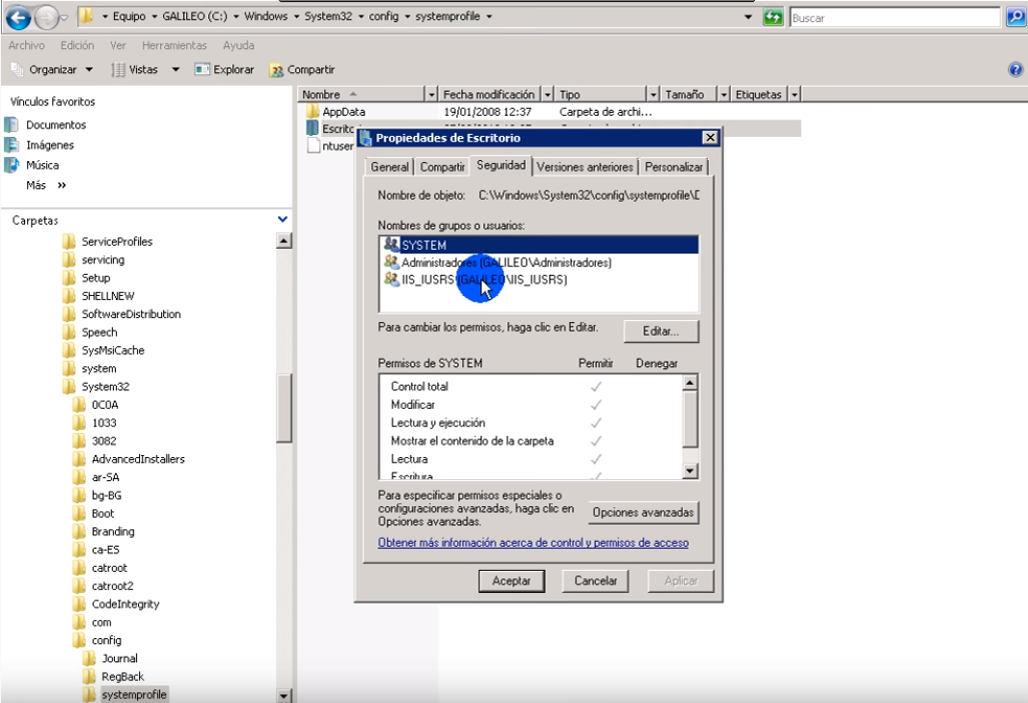Click the Opciones avanzadas button
1028x703 pixels.
tap(643, 512)
